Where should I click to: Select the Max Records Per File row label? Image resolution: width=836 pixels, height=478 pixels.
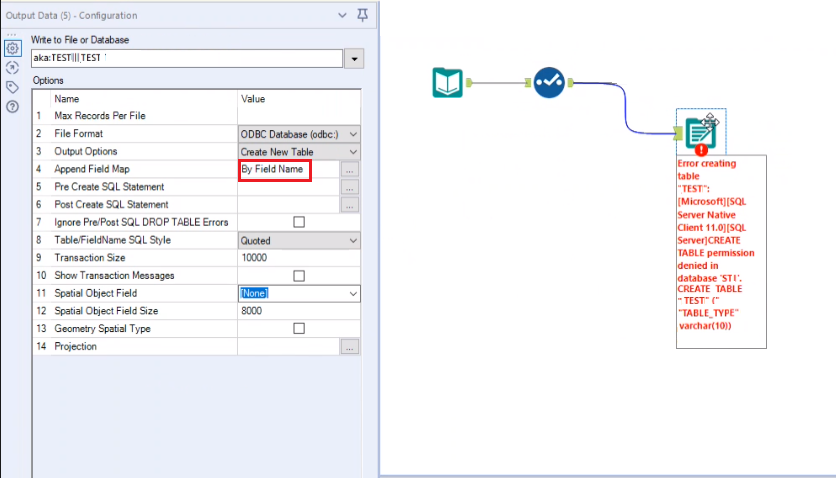tap(100, 116)
